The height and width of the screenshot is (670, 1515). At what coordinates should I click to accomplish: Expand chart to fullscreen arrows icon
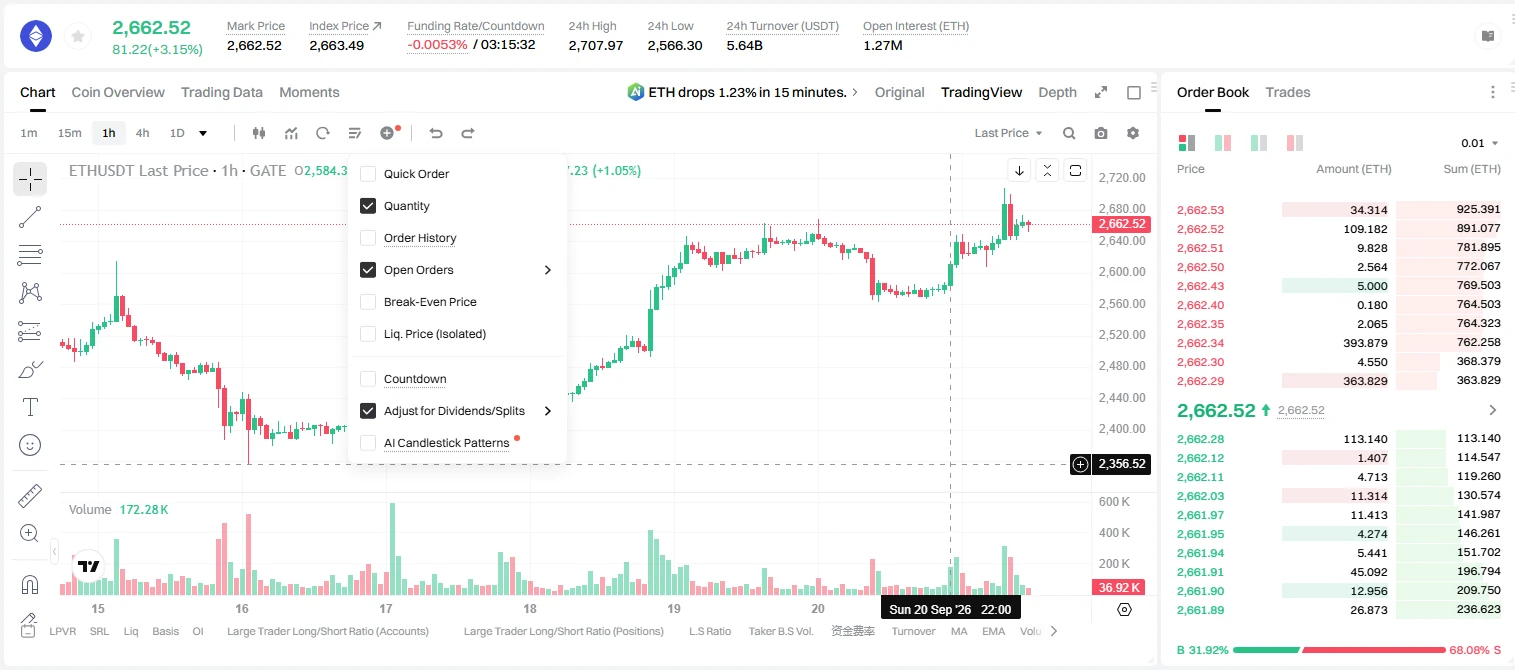pyautogui.click(x=1101, y=92)
